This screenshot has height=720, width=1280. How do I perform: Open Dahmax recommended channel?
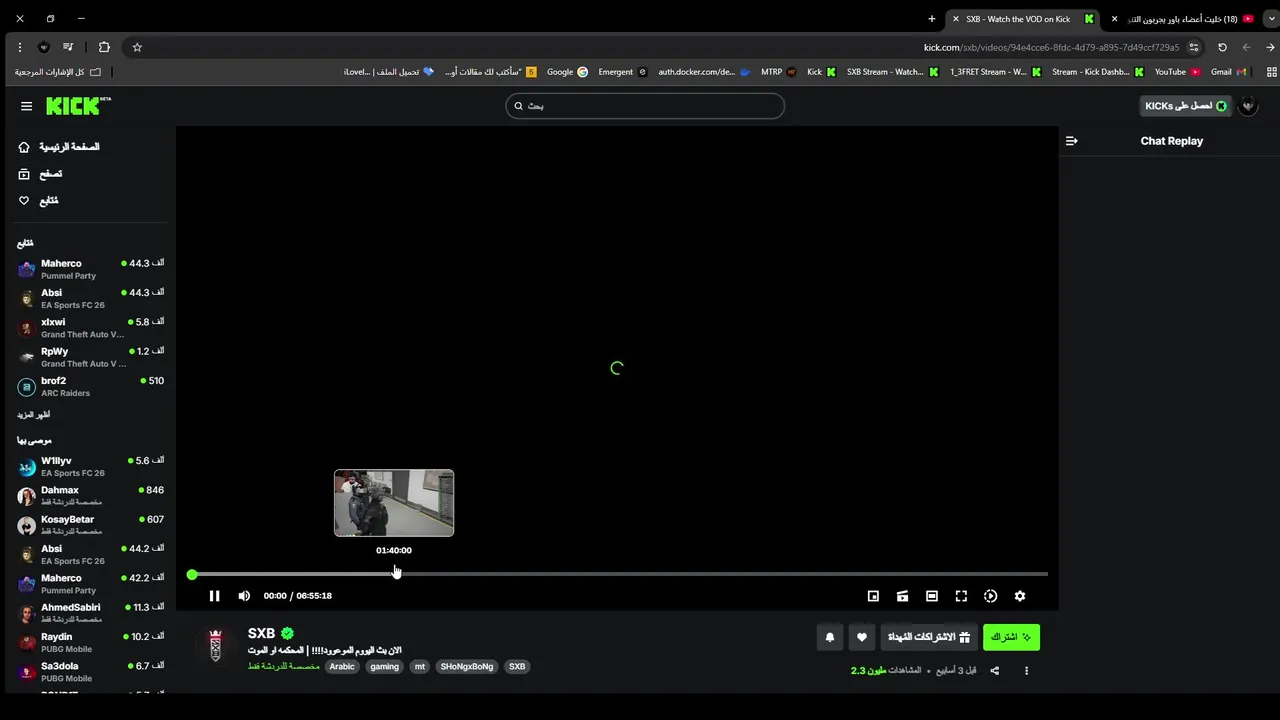click(90, 496)
